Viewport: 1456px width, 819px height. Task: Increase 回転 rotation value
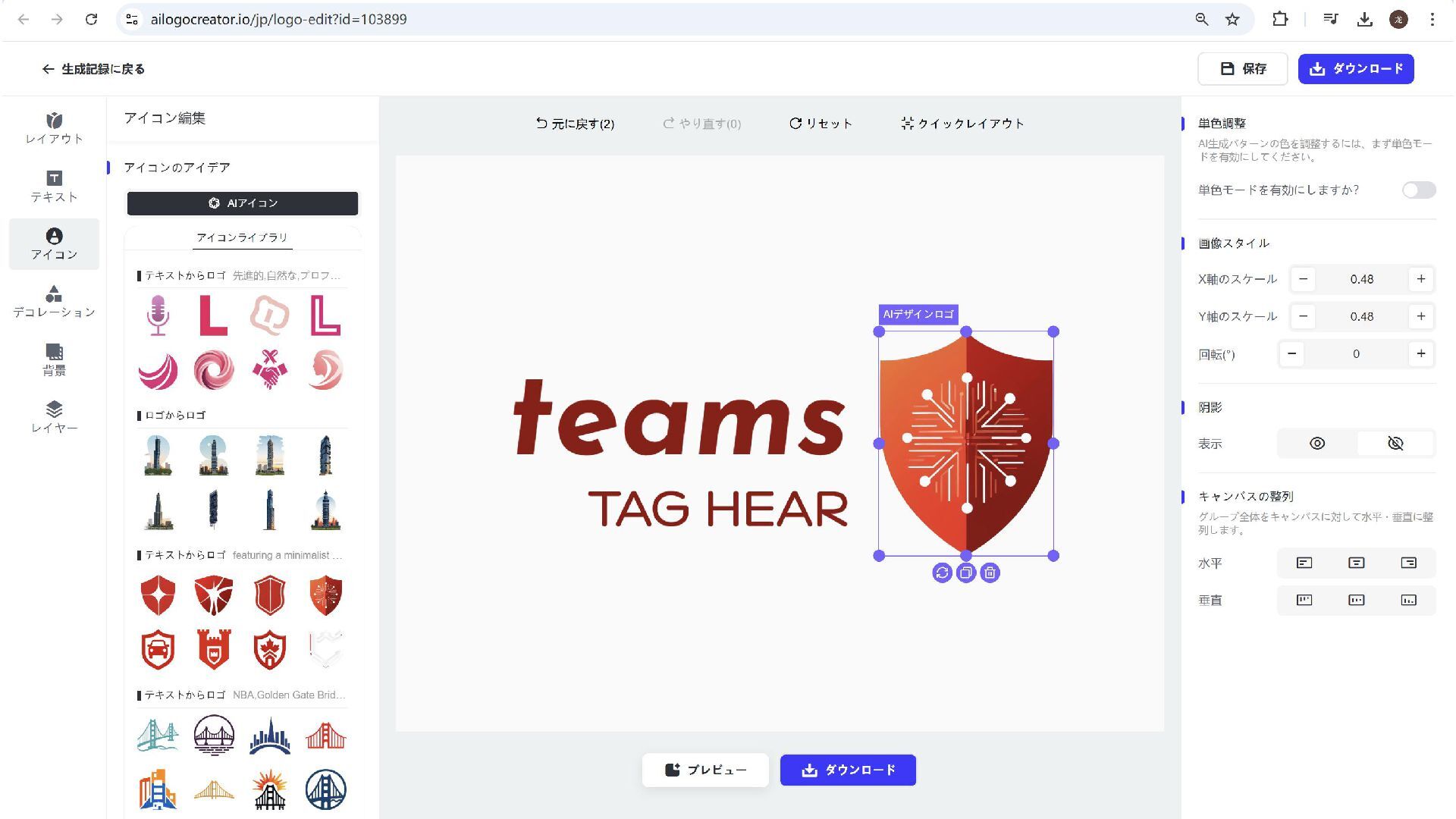1421,353
